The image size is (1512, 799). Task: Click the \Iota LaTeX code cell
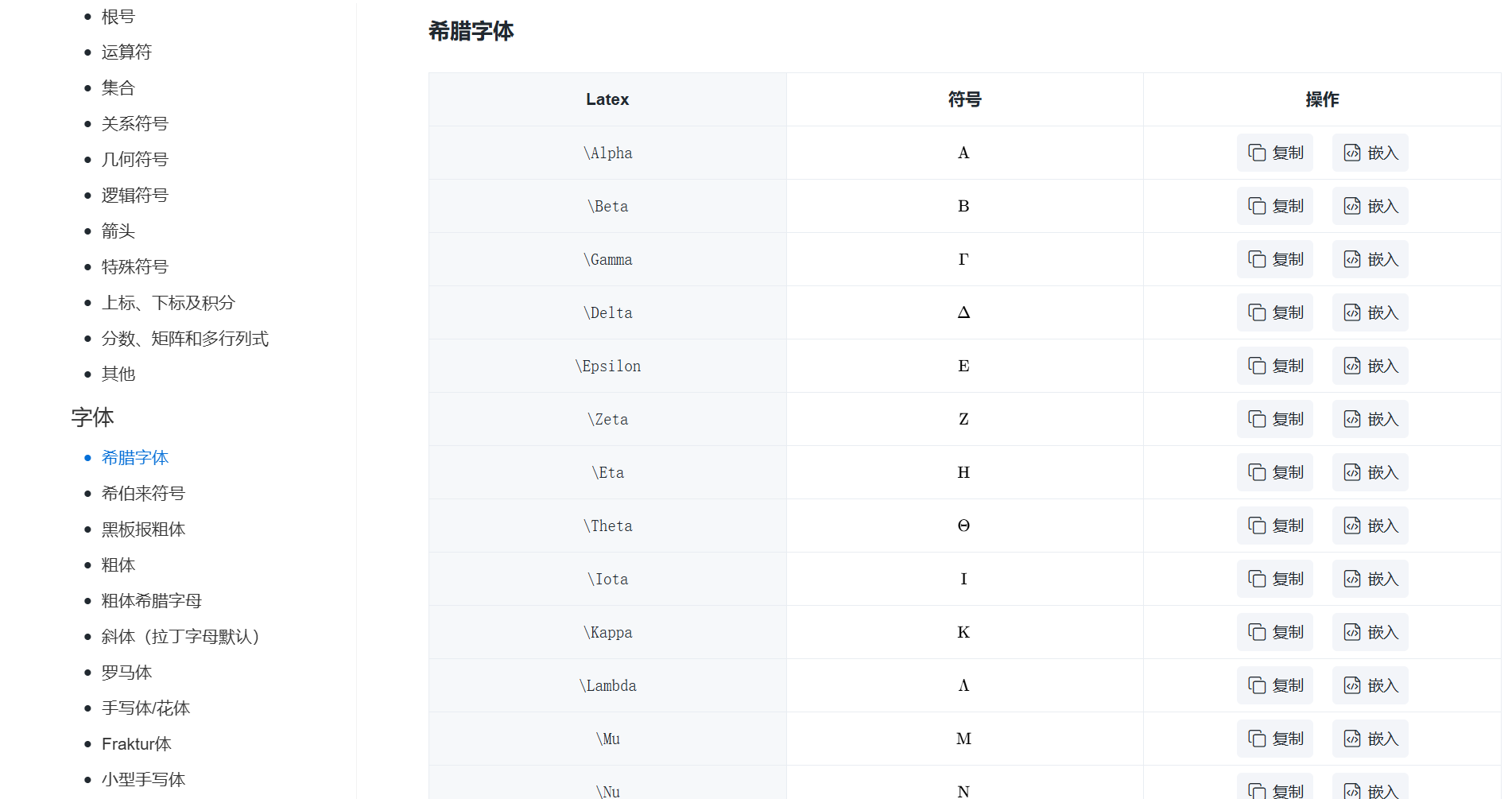pos(607,579)
